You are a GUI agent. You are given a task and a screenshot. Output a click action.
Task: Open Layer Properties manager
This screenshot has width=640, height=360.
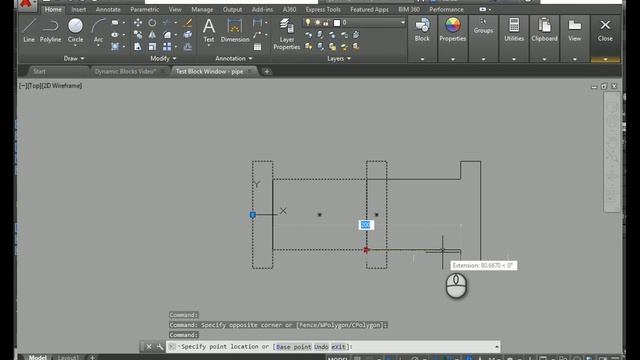[287, 34]
